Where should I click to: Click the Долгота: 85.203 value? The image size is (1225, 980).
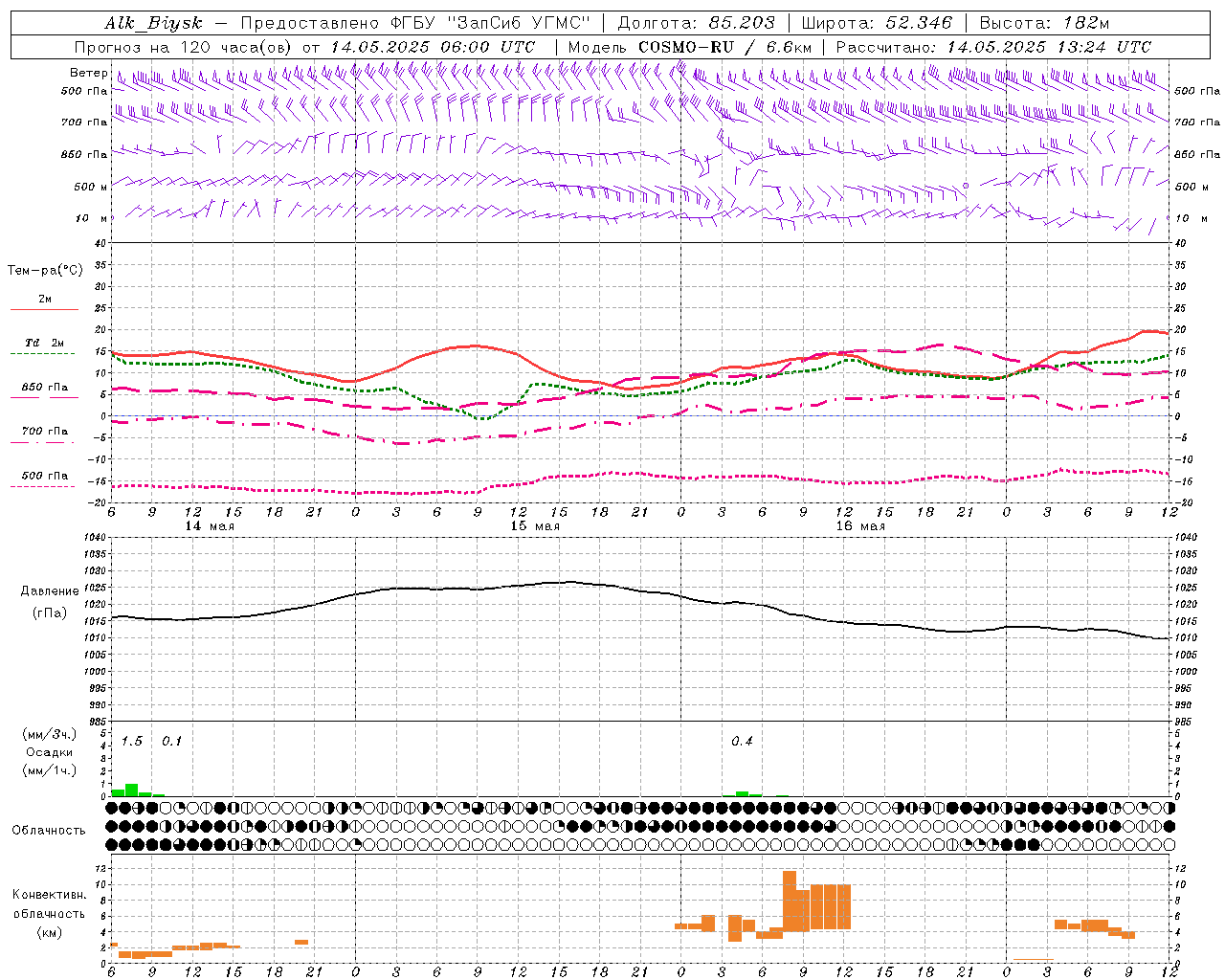pos(697,24)
